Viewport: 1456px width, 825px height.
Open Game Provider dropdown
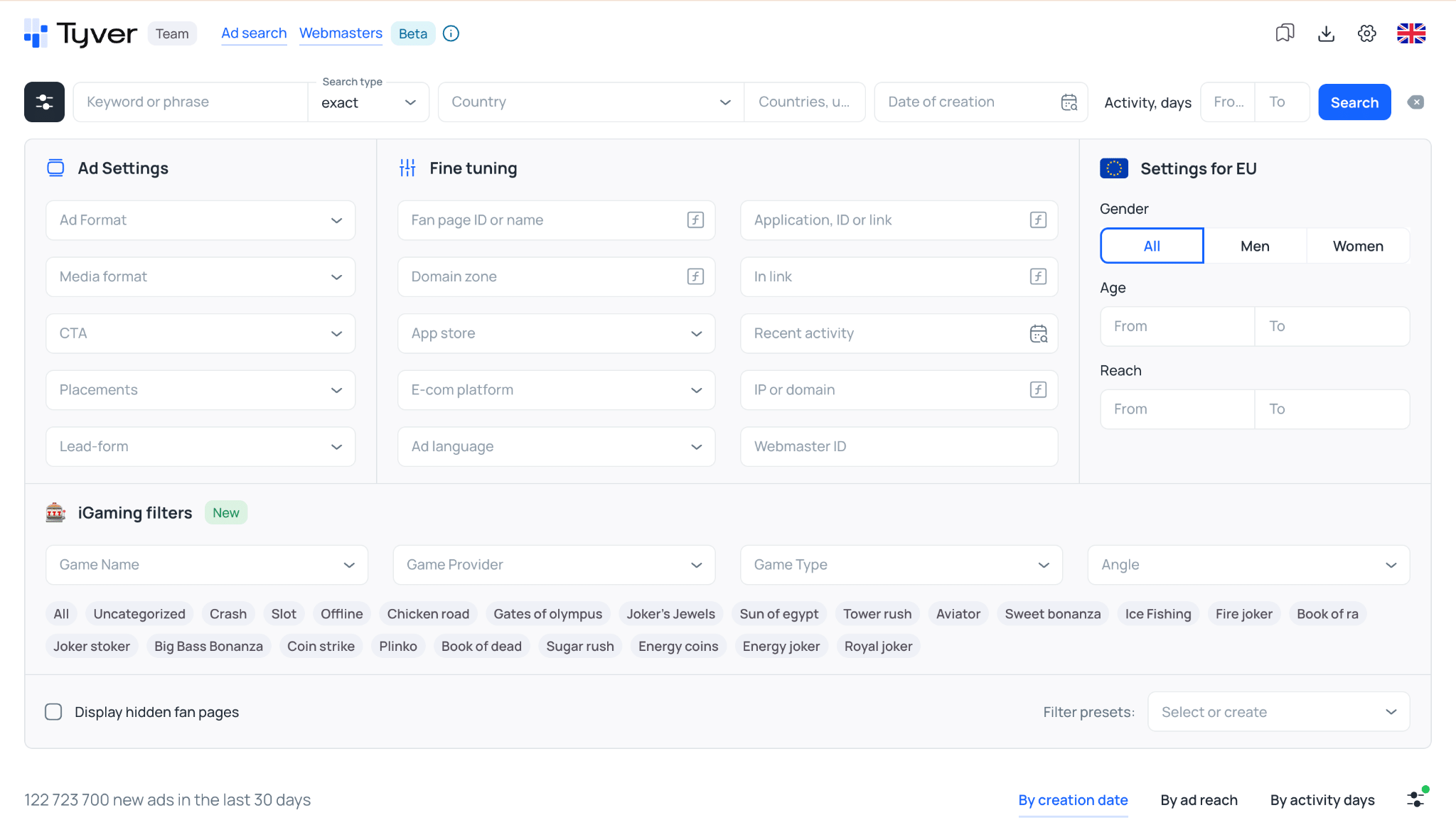[x=554, y=565]
